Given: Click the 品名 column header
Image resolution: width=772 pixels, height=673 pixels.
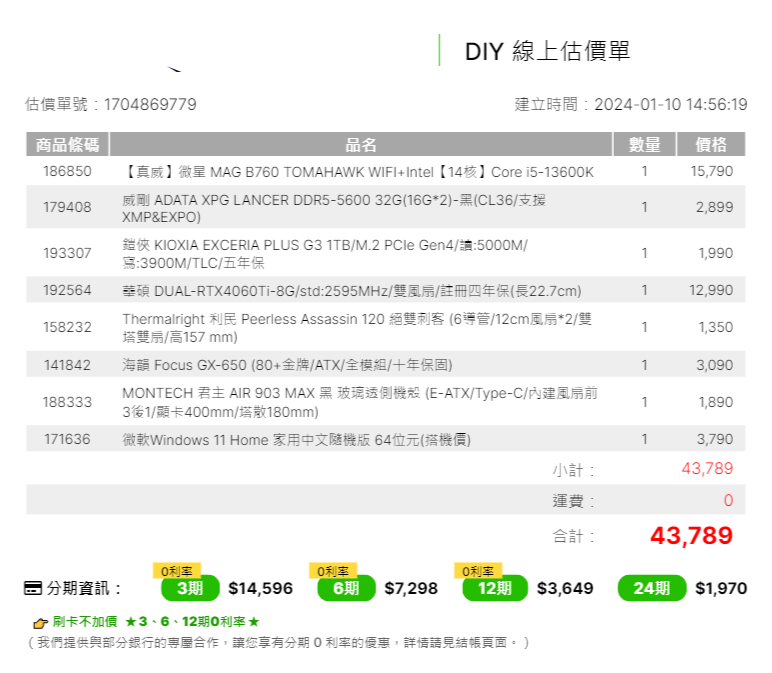Looking at the screenshot, I should (360, 144).
